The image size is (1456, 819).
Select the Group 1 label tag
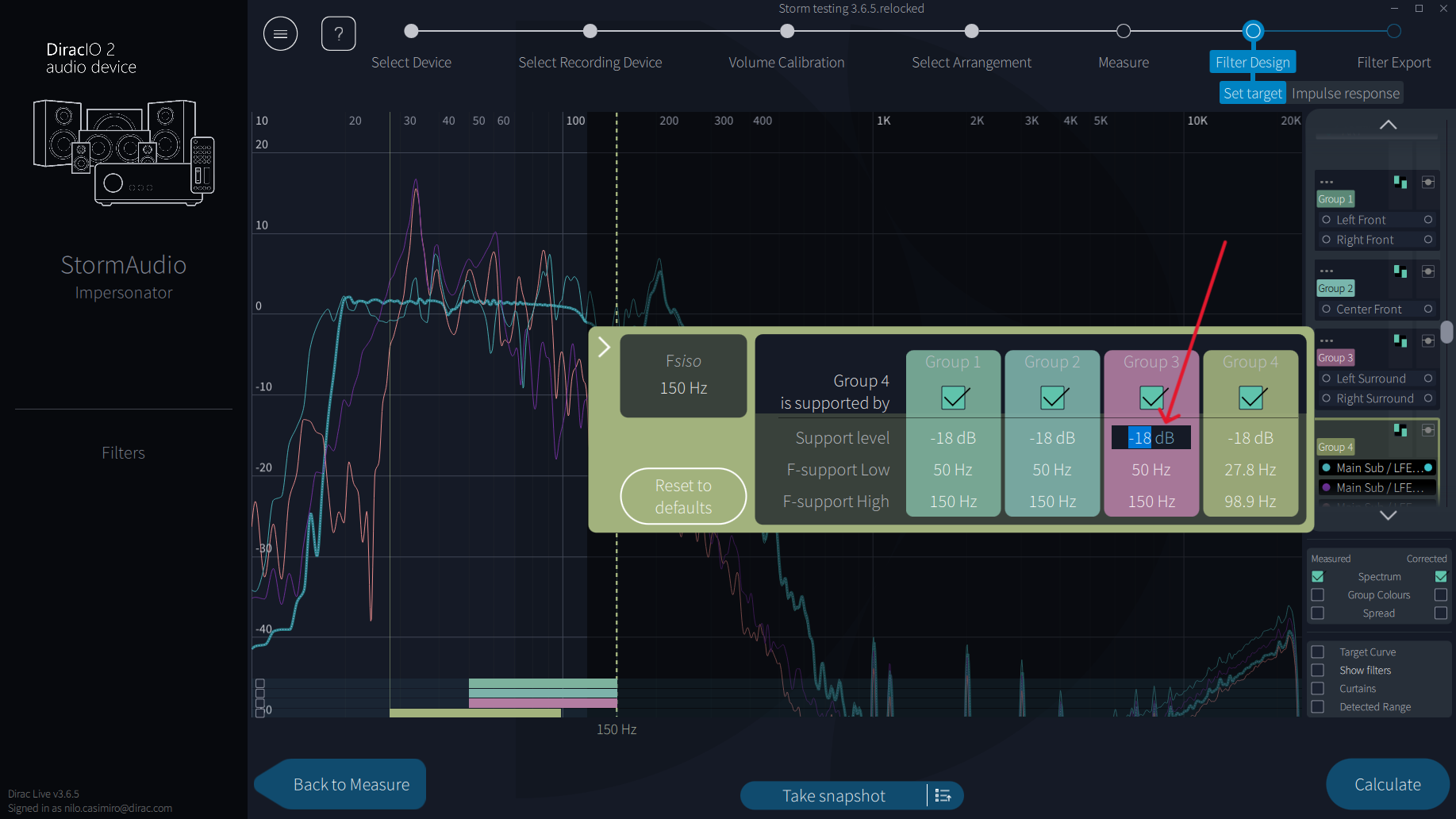[1335, 199]
